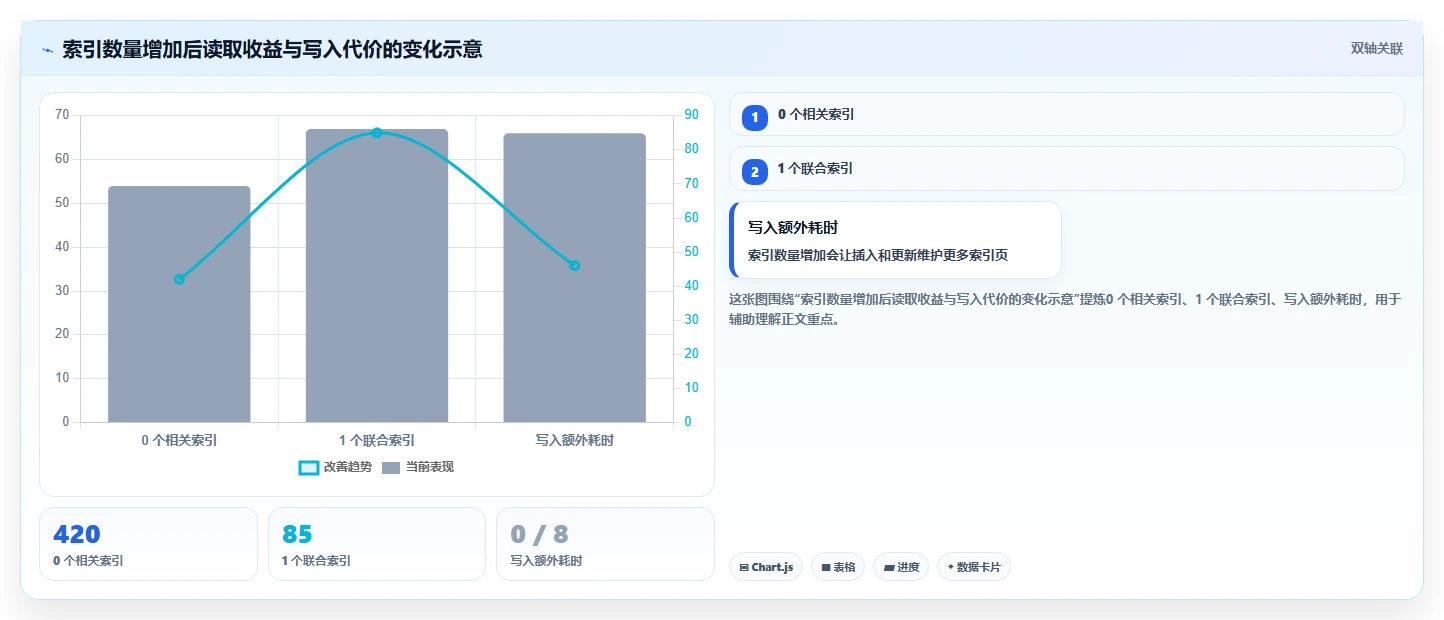Click the left axis value 70
This screenshot has width=1444, height=620.
tap(62, 115)
